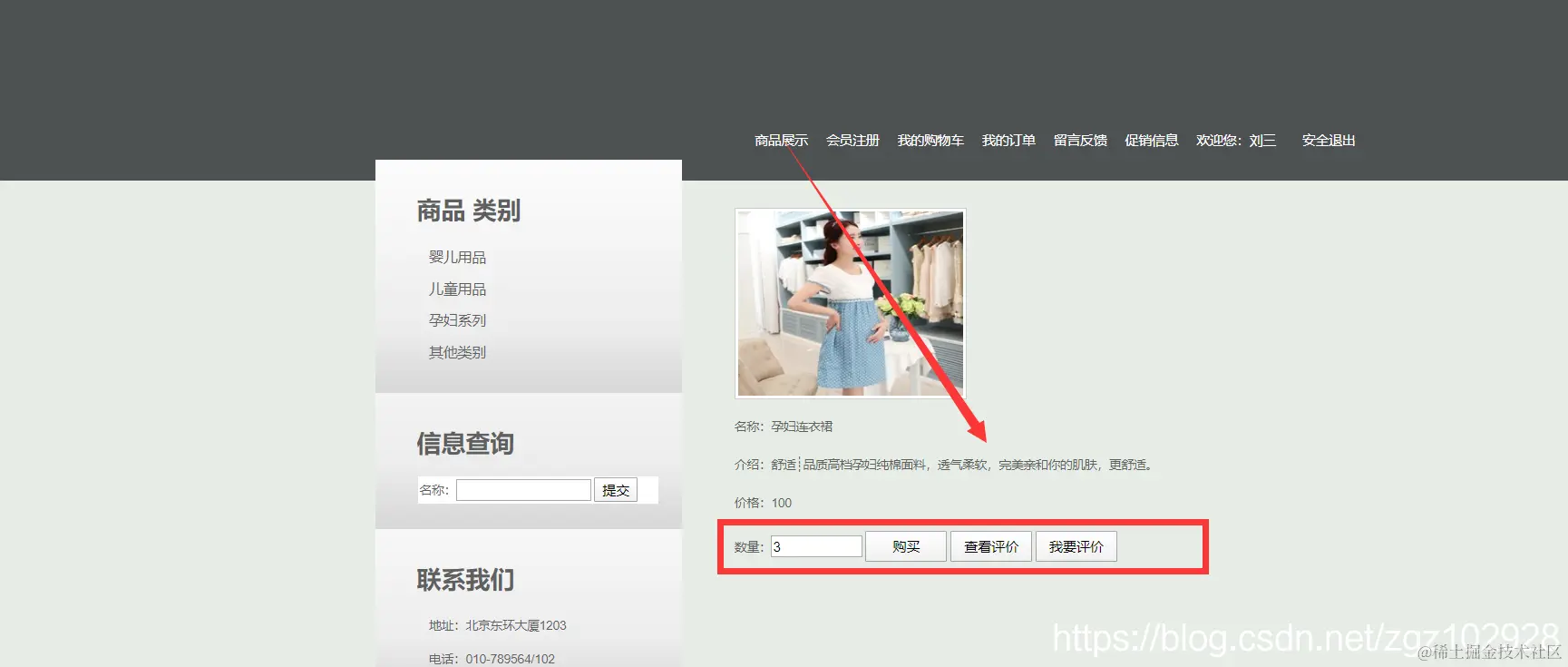Click the 信息查询 heading

click(465, 444)
